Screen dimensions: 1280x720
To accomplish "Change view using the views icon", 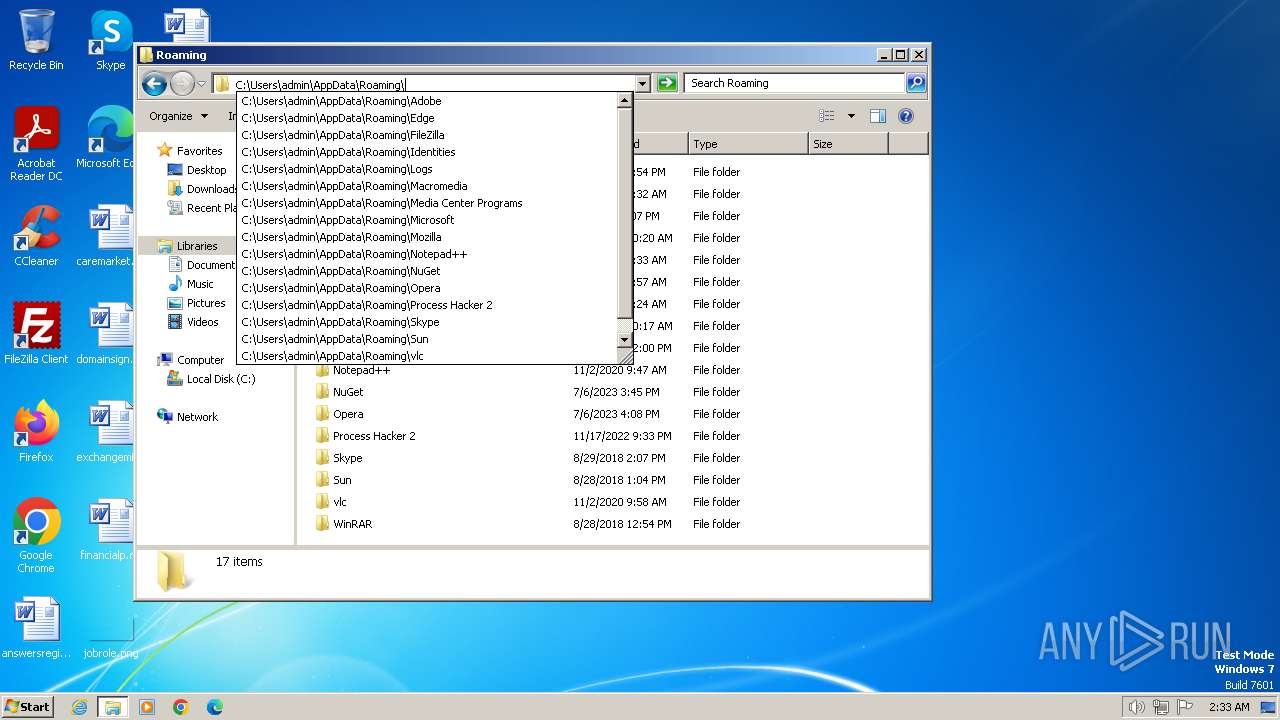I will coord(826,116).
